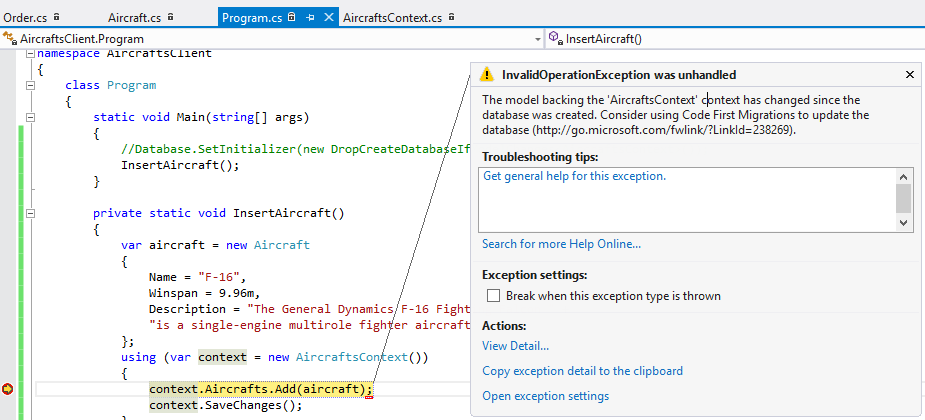925x420 pixels.
Task: Collapse the InsertAircraft method block
Action: click(x=30, y=213)
